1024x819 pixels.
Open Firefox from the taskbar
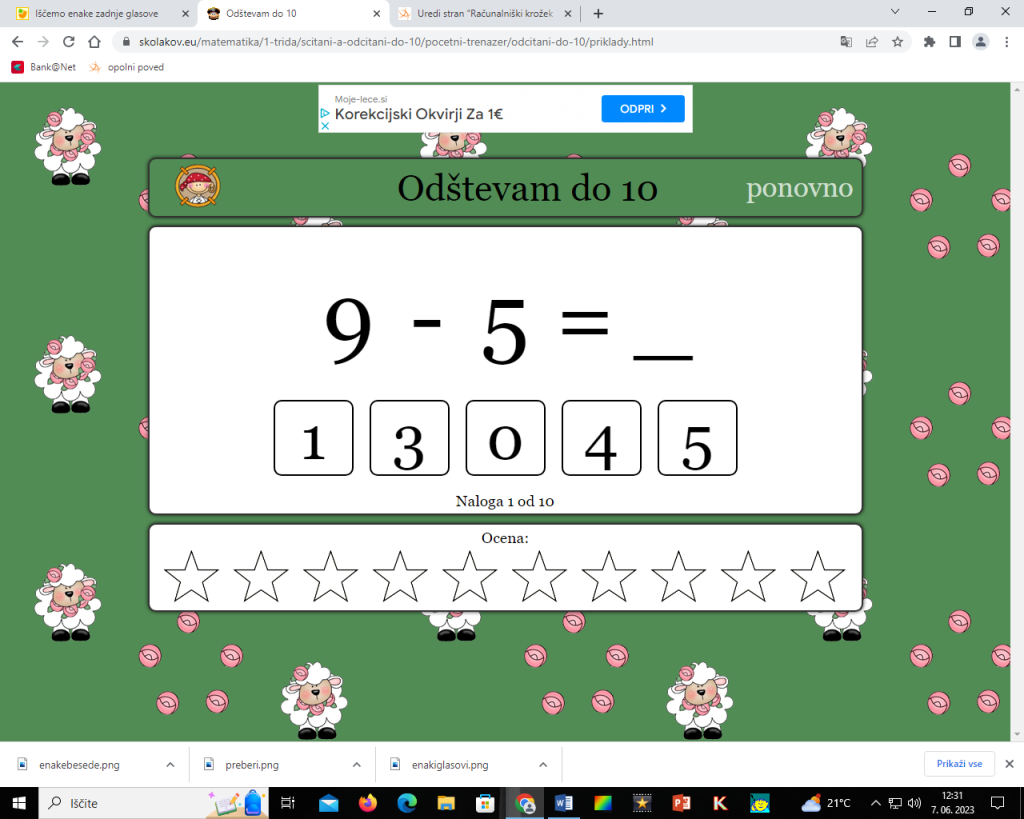367,802
